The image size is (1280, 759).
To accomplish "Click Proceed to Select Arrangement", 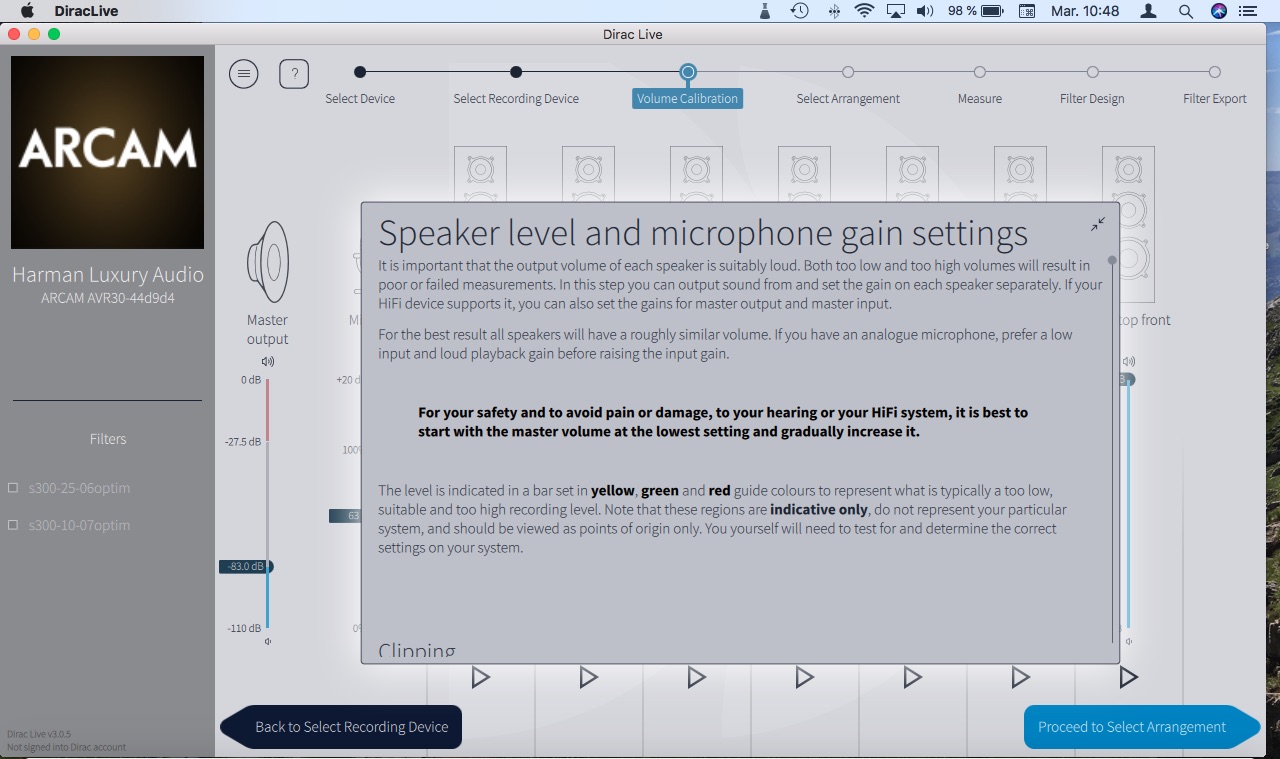I will (x=1141, y=727).
